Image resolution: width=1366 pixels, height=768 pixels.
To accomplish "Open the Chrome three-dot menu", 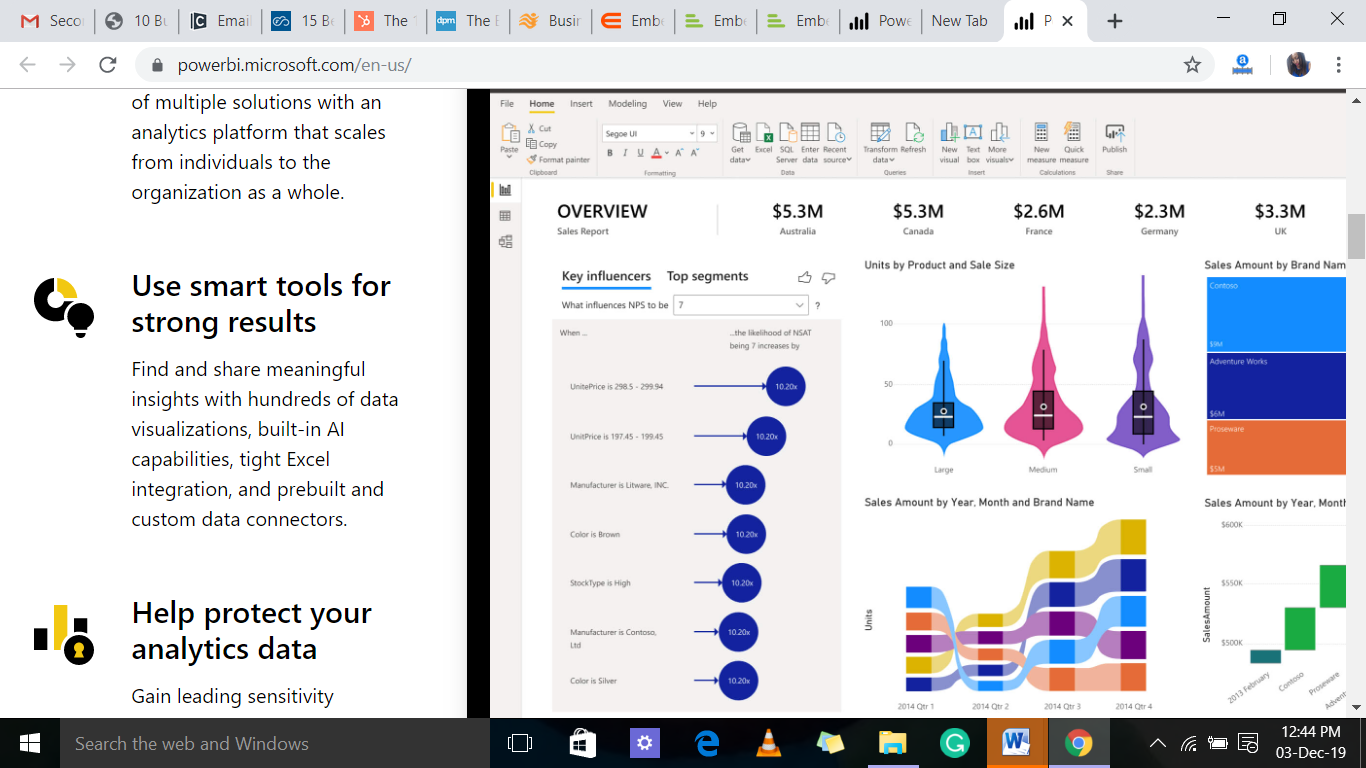I will coord(1338,65).
